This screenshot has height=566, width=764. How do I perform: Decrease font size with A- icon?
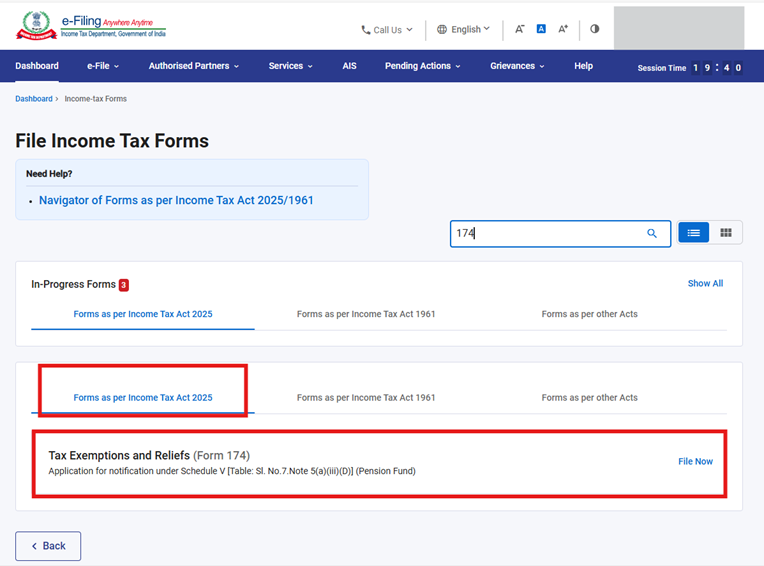coord(519,29)
